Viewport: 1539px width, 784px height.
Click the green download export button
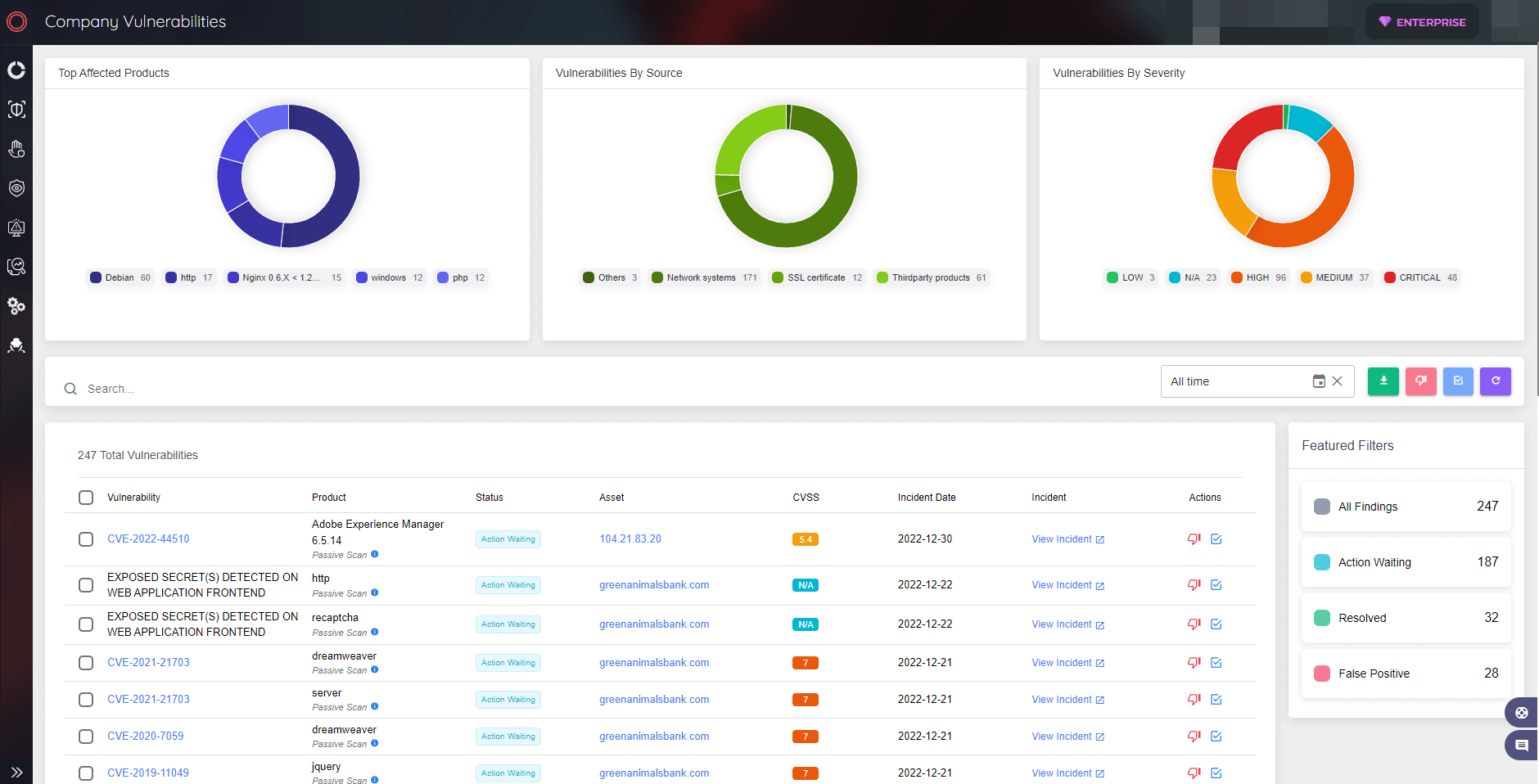[1383, 381]
